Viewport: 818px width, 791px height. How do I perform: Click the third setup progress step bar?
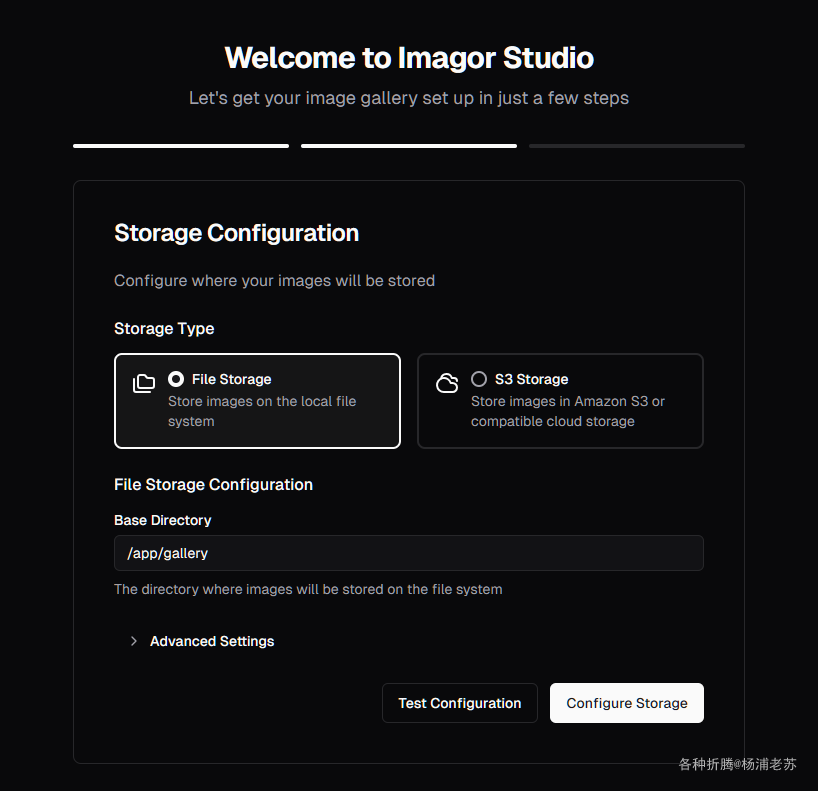pyautogui.click(x=636, y=146)
